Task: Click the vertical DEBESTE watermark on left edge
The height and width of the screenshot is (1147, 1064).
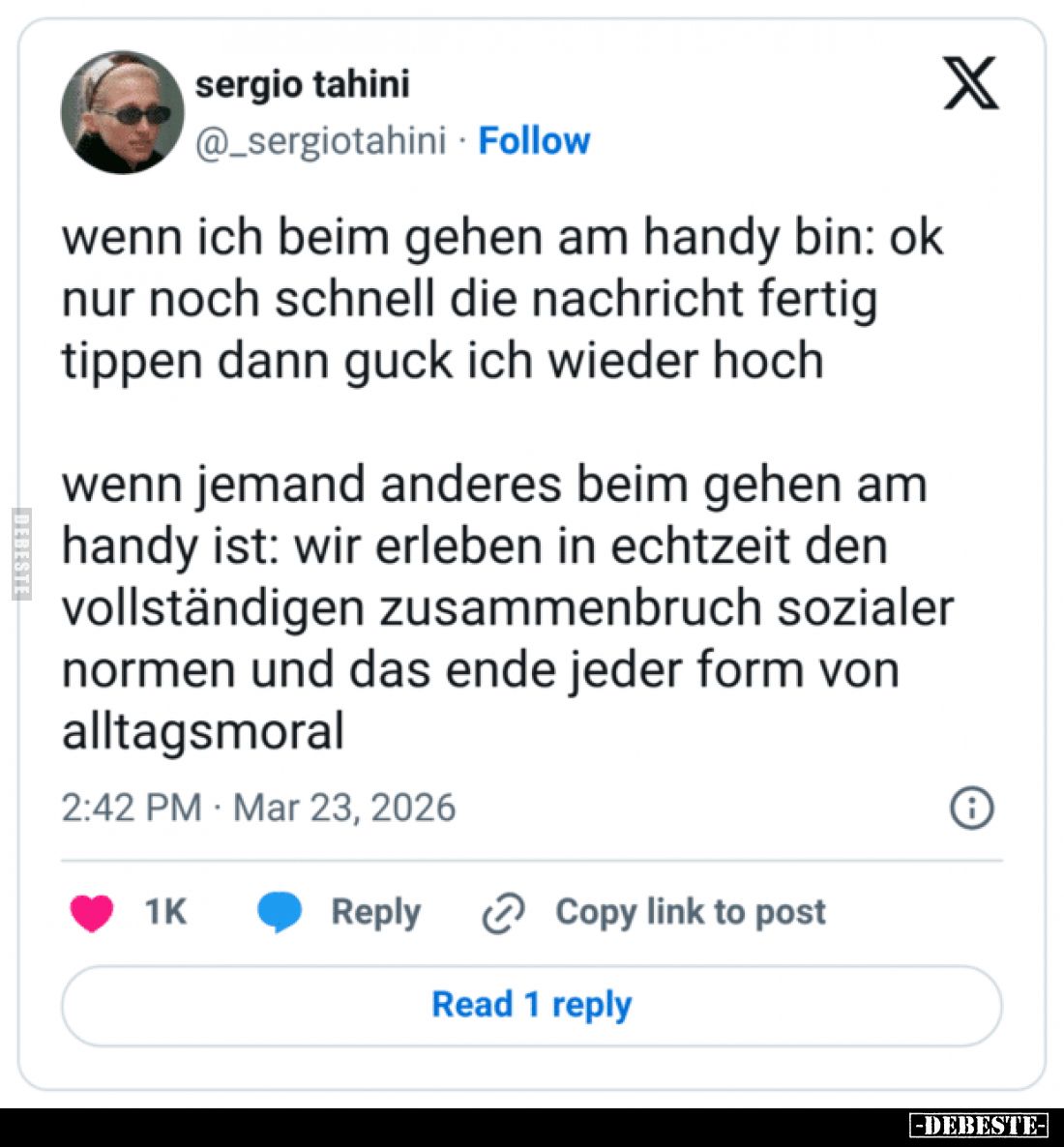Action: click(x=21, y=553)
